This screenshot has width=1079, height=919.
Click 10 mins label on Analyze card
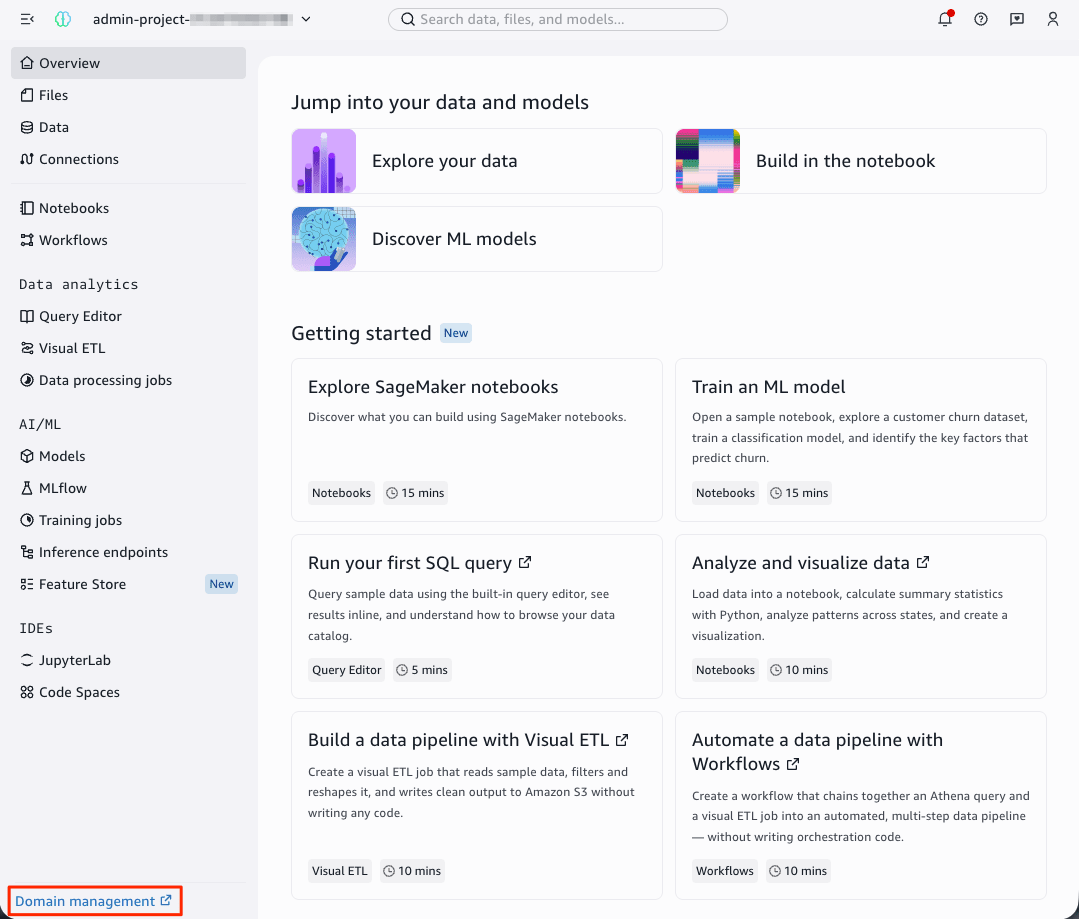pyautogui.click(x=799, y=670)
